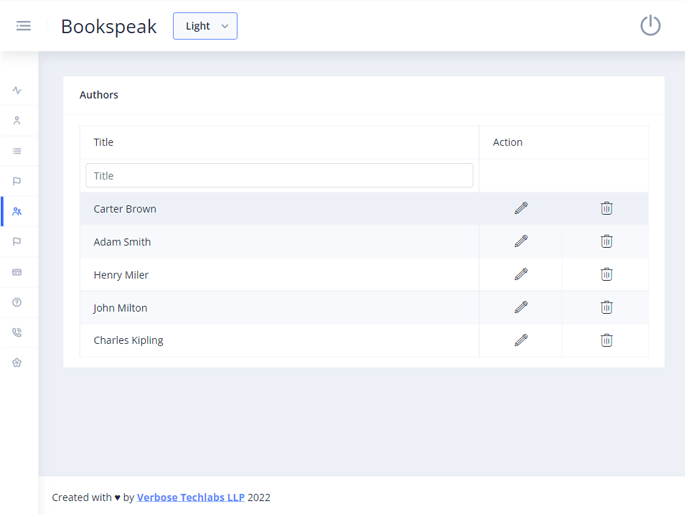Open the Light theme dropdown
Image resolution: width=685 pixels, height=515 pixels.
pos(205,26)
